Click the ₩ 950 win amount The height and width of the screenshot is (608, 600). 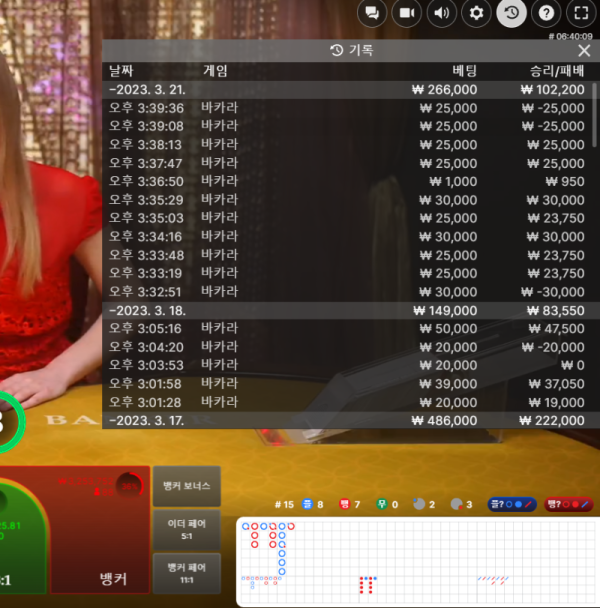pyautogui.click(x=565, y=181)
